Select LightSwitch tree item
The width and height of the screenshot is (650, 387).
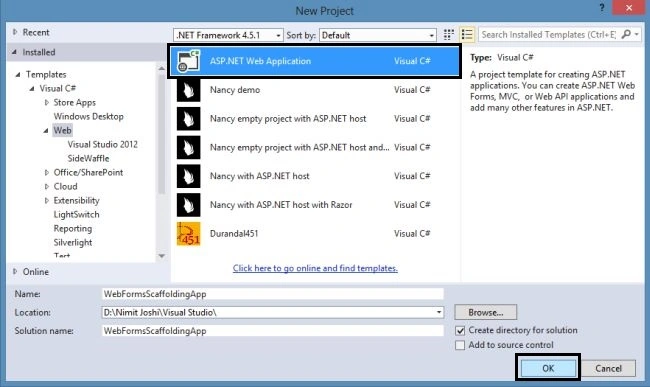click(76, 215)
